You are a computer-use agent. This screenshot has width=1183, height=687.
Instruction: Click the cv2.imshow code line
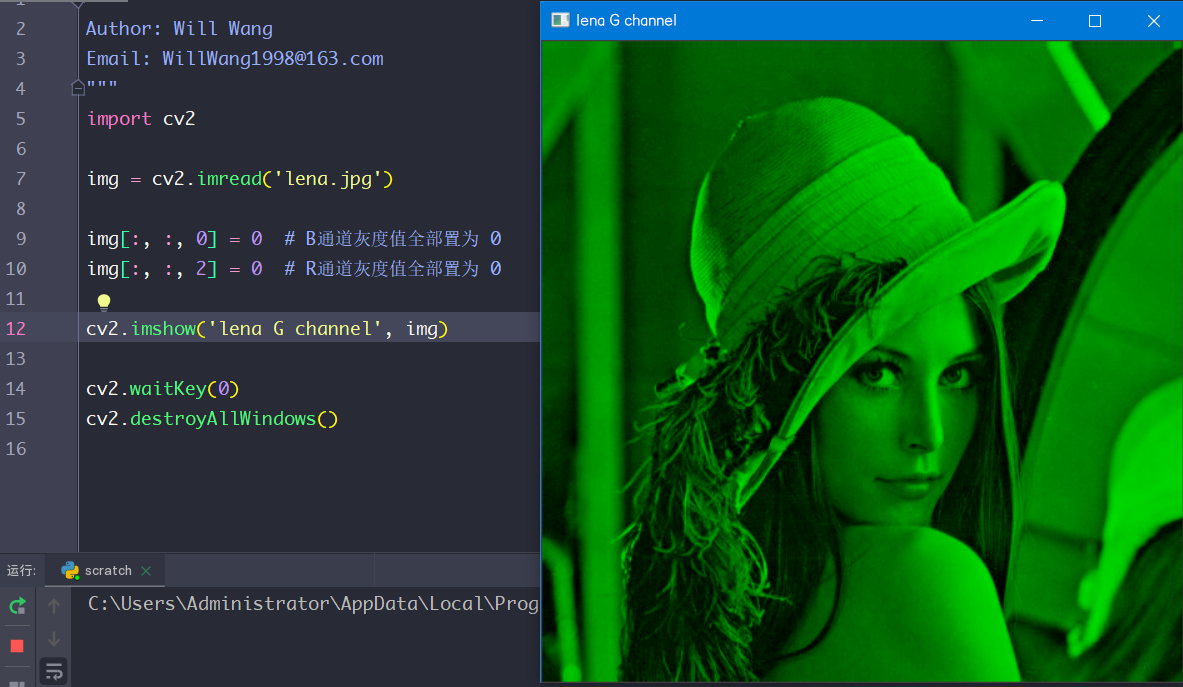click(x=267, y=329)
